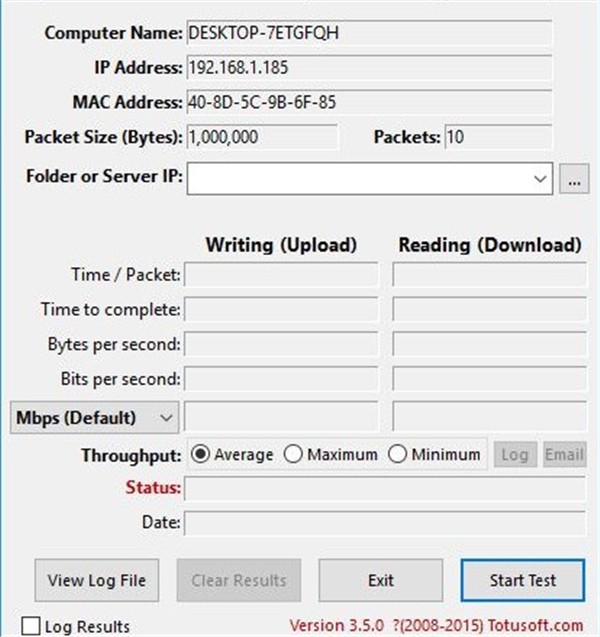600x637 pixels.
Task: Click the Throughput label
Action: coord(131,455)
